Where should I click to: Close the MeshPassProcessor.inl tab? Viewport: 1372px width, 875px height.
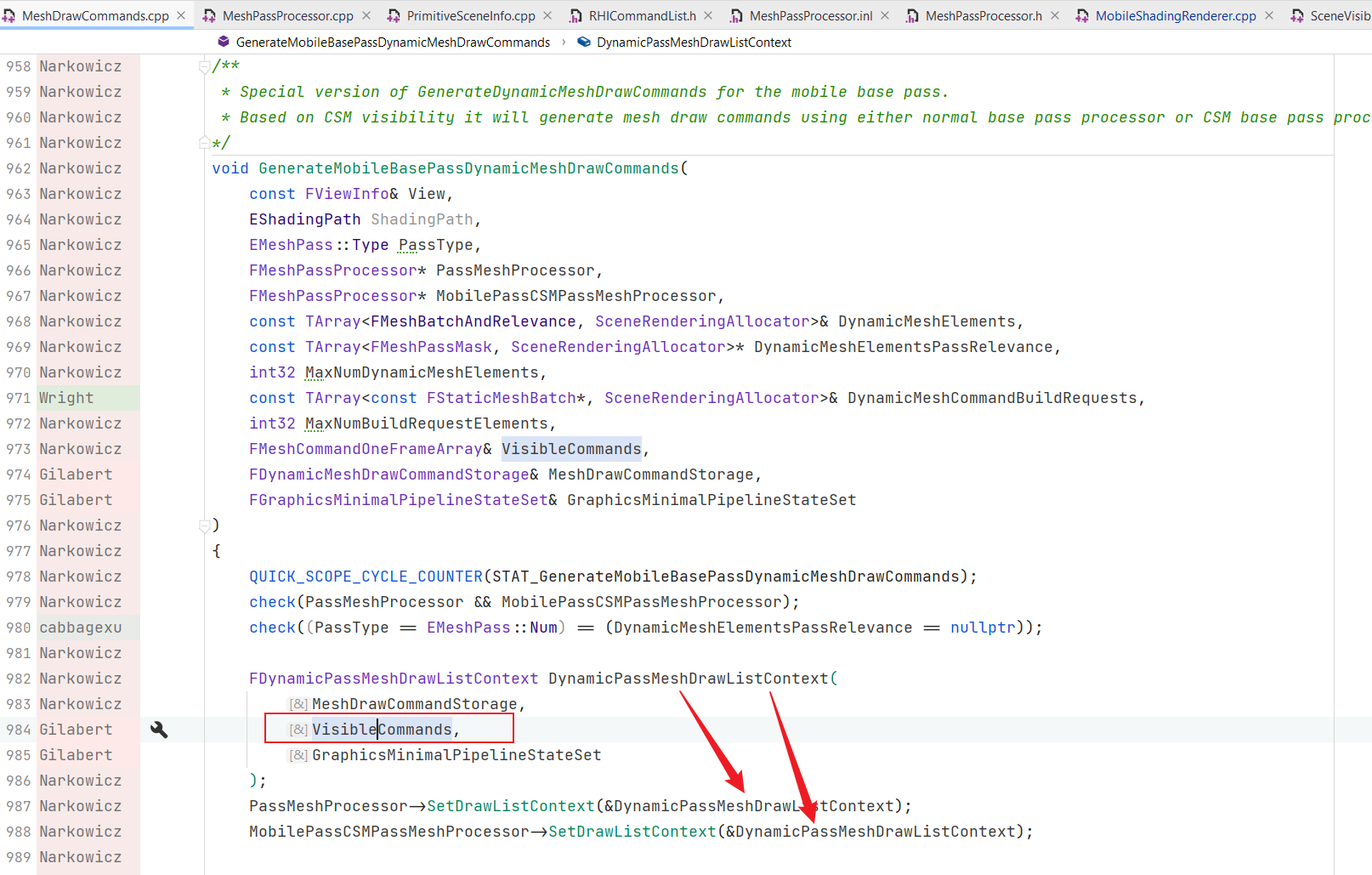[x=885, y=16]
